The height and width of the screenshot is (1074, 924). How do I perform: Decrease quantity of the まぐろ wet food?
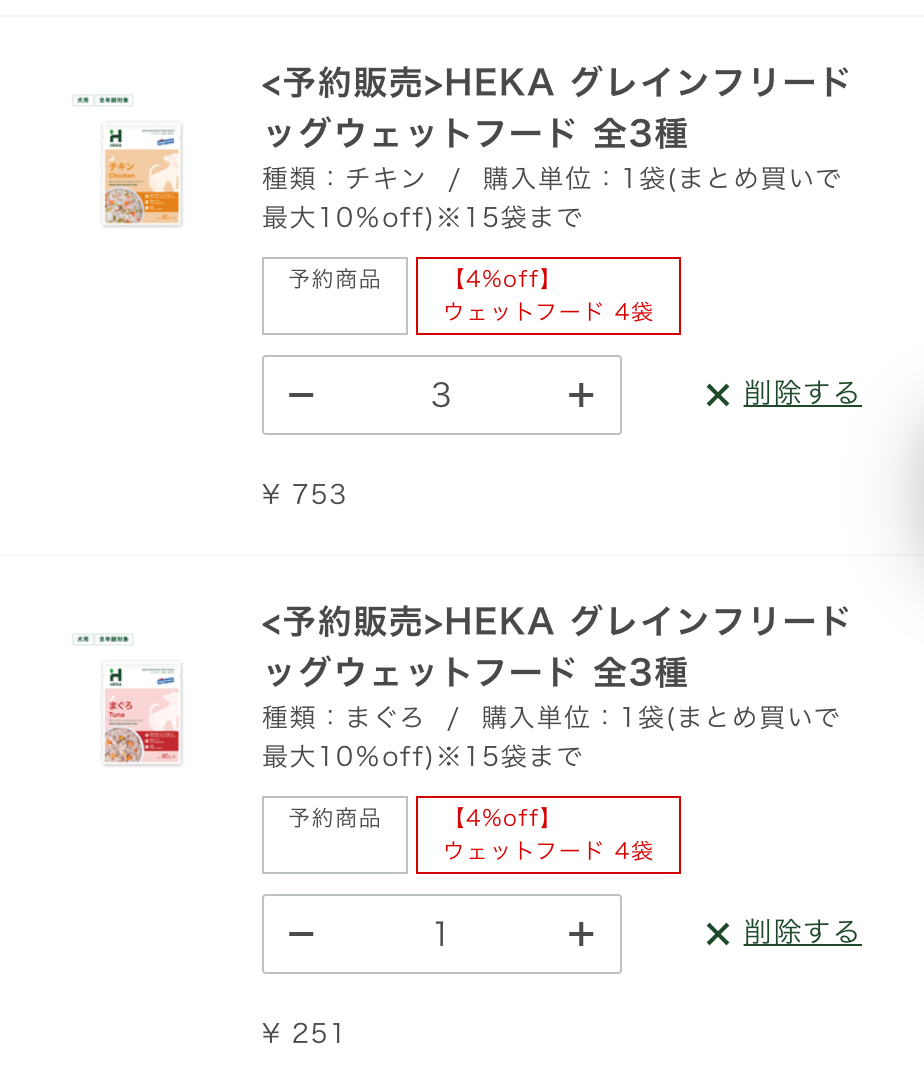click(x=301, y=935)
